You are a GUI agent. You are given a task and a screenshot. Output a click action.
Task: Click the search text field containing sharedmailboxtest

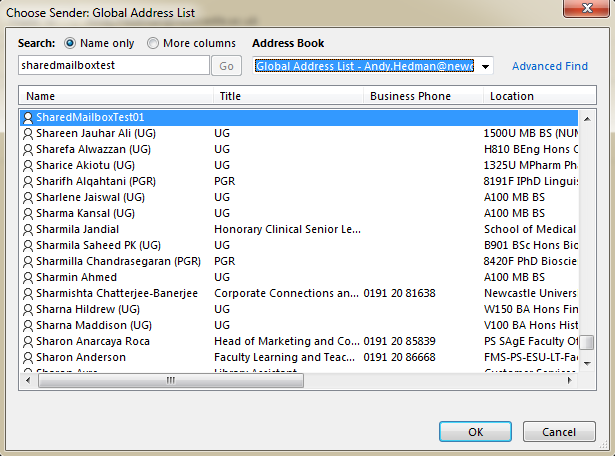pos(113,66)
